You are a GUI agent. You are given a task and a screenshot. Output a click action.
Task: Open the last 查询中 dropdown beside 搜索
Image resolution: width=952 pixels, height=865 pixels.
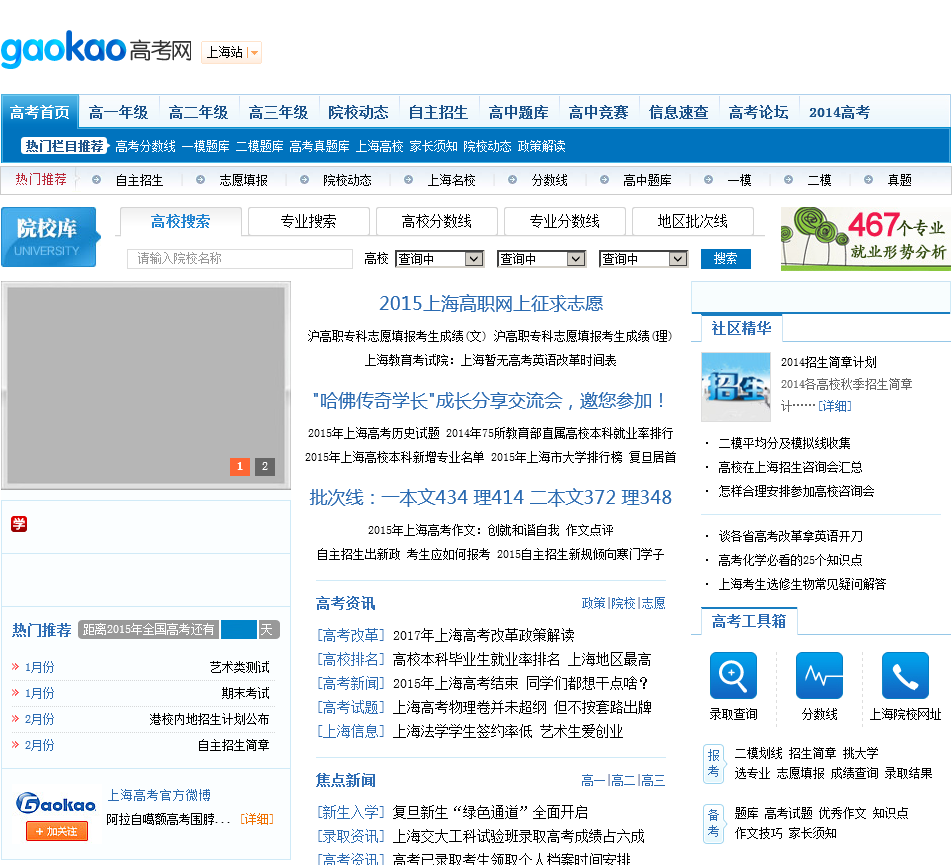(x=644, y=259)
